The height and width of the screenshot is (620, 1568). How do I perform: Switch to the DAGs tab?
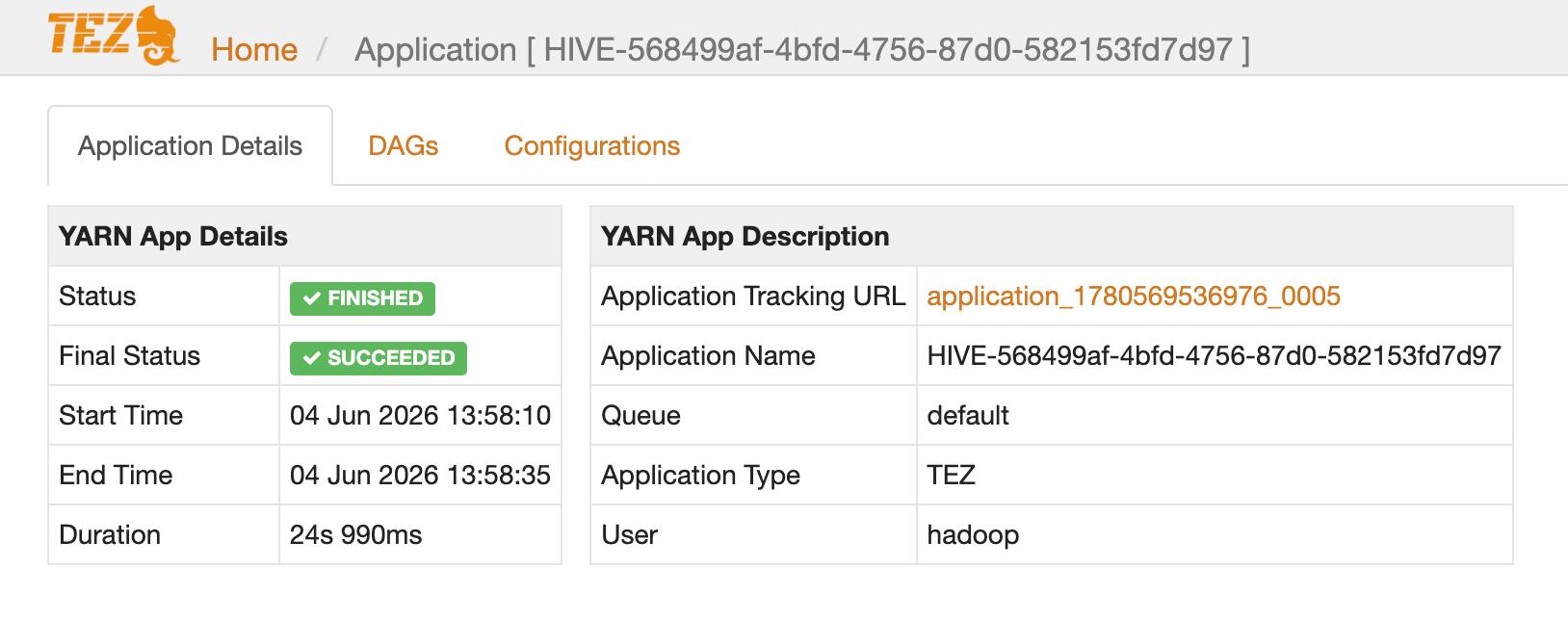click(404, 145)
